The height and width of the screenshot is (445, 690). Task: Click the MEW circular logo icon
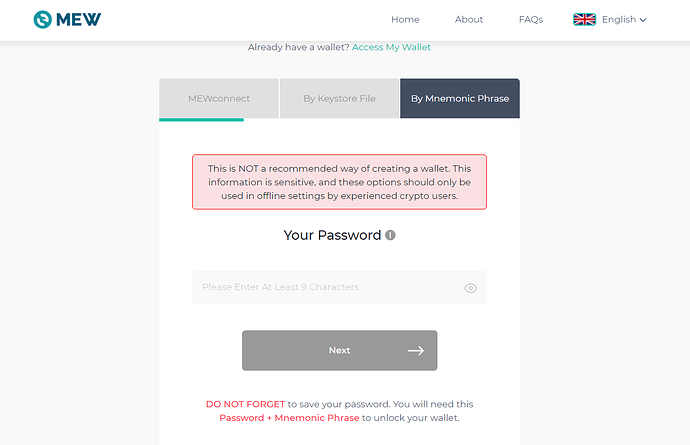pos(43,19)
